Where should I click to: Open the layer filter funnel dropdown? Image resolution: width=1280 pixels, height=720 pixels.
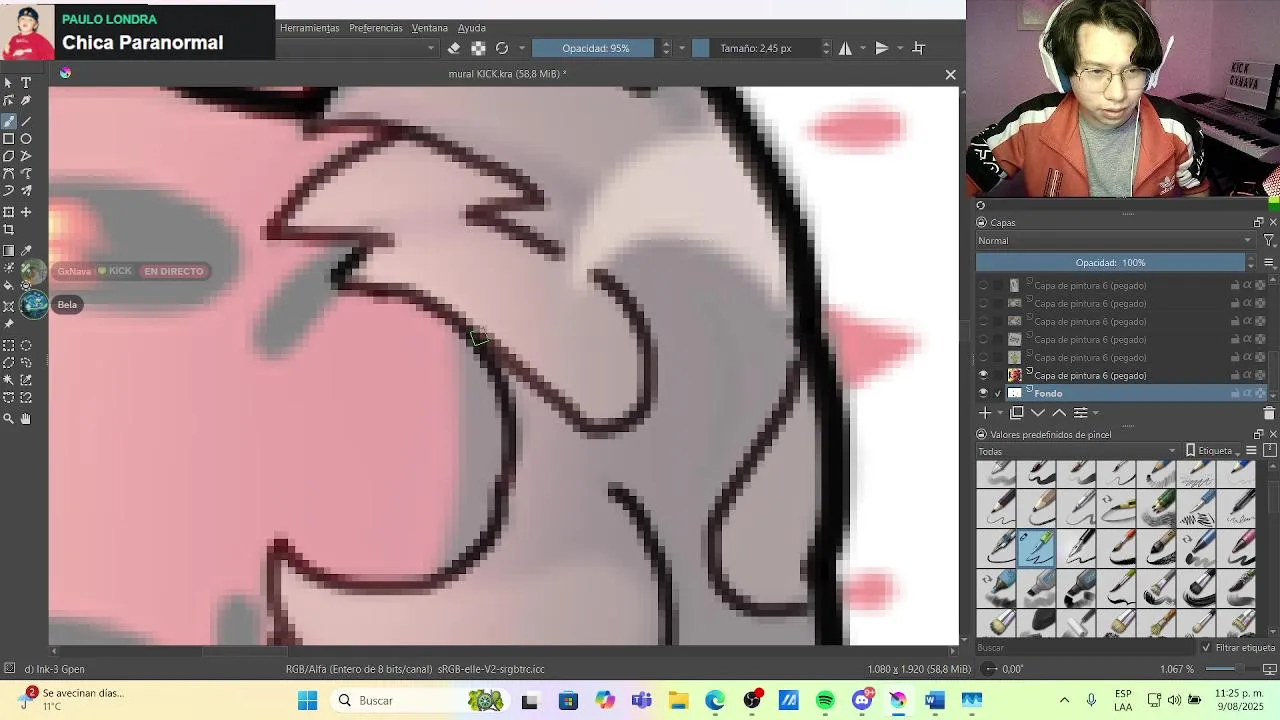tap(1269, 241)
